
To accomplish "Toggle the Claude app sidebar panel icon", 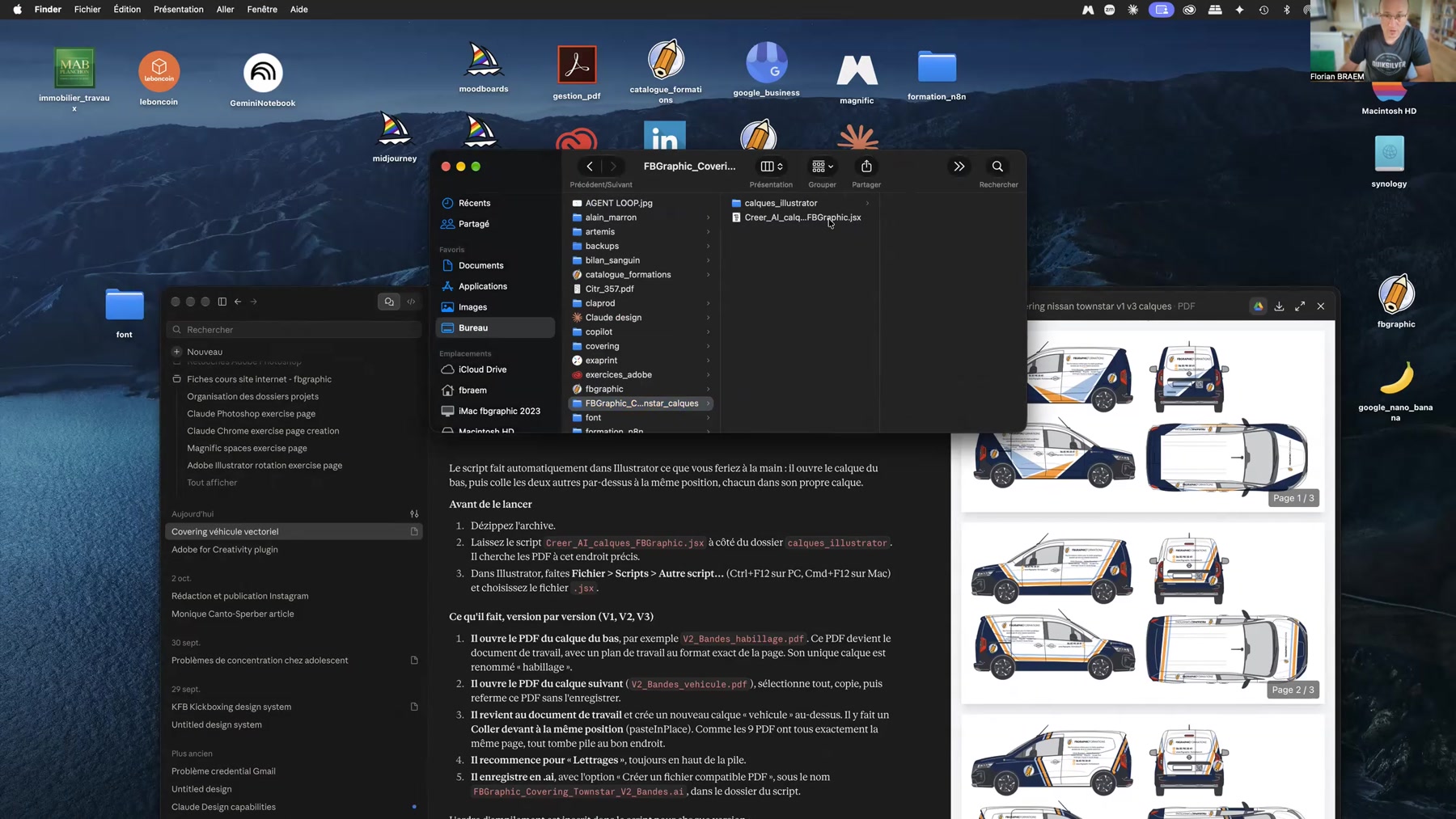I will coord(222,302).
